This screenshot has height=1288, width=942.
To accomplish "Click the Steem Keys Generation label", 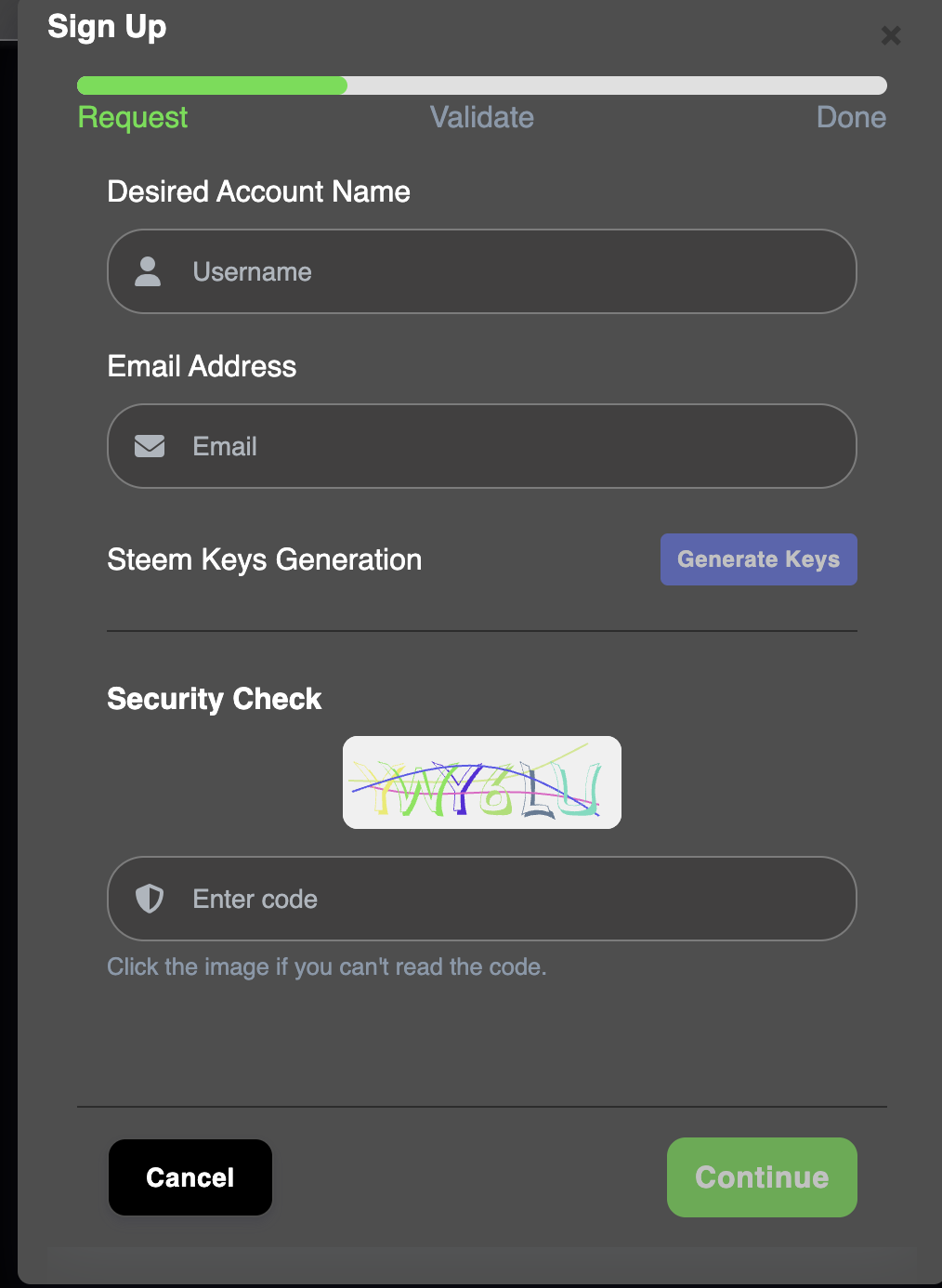I will pyautogui.click(x=264, y=559).
